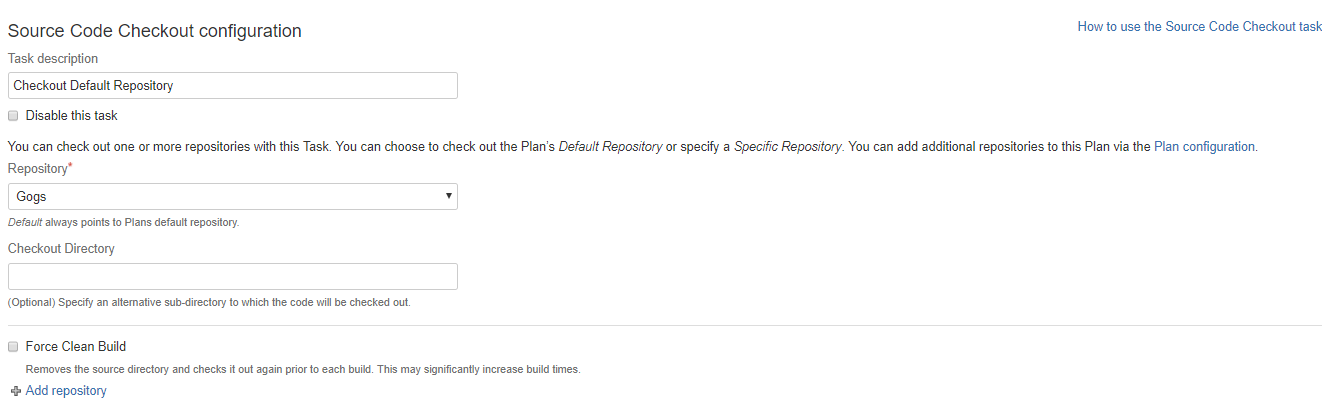Screen dimensions: 1328x405
Task: Click the "Checkout Directory" field label
Action: tap(61, 248)
